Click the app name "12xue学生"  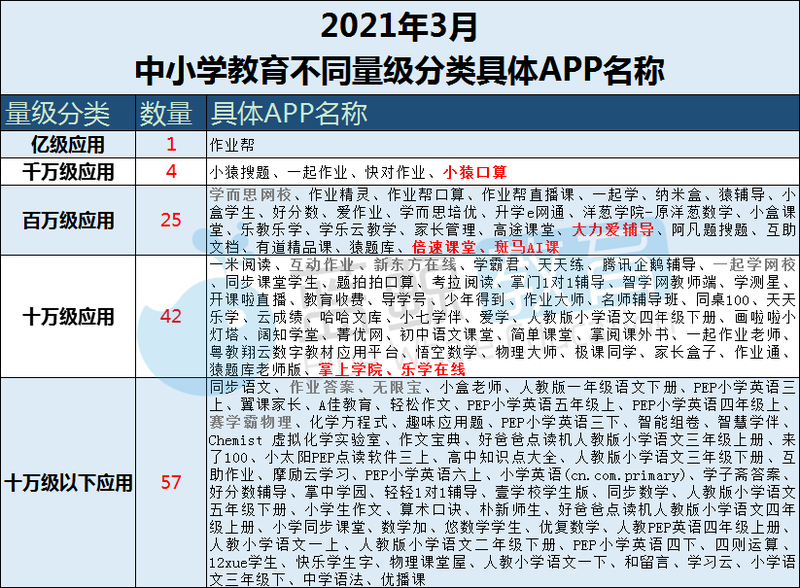pos(243,562)
